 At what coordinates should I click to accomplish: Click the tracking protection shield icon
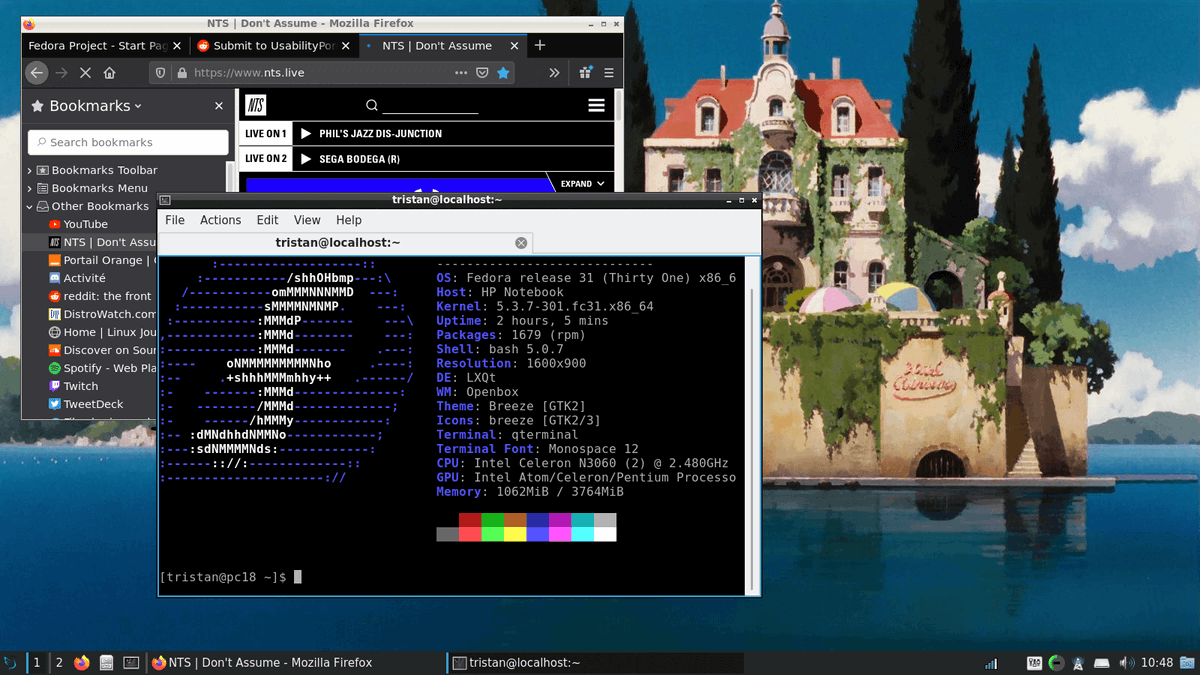pos(160,73)
